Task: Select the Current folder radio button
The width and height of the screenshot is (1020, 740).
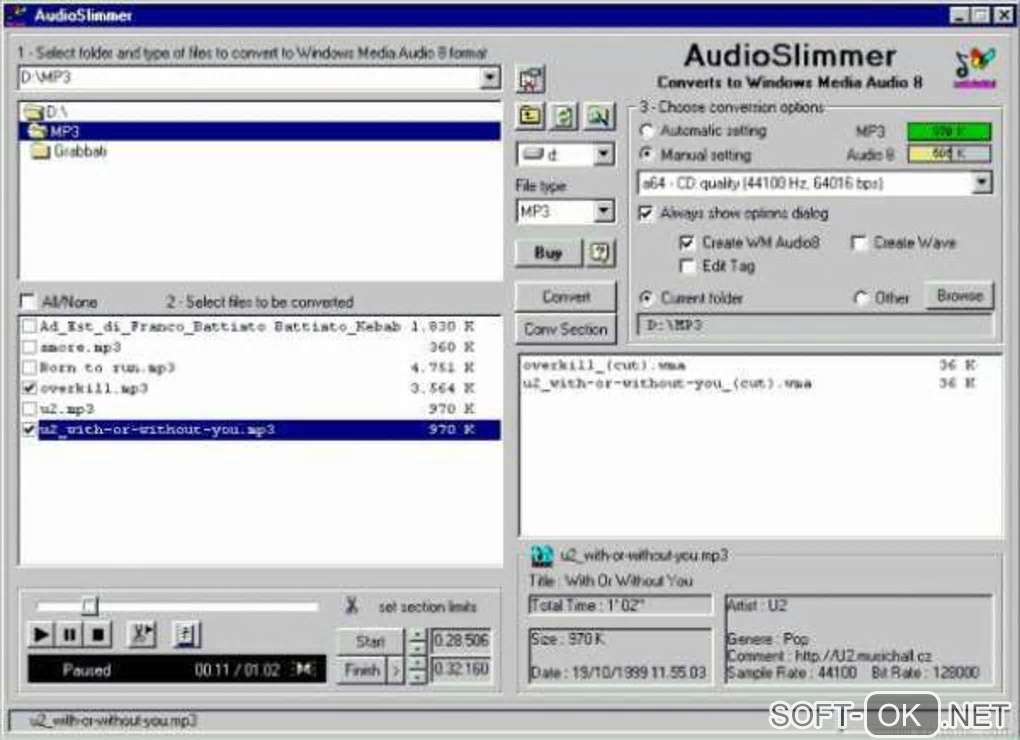Action: [646, 298]
